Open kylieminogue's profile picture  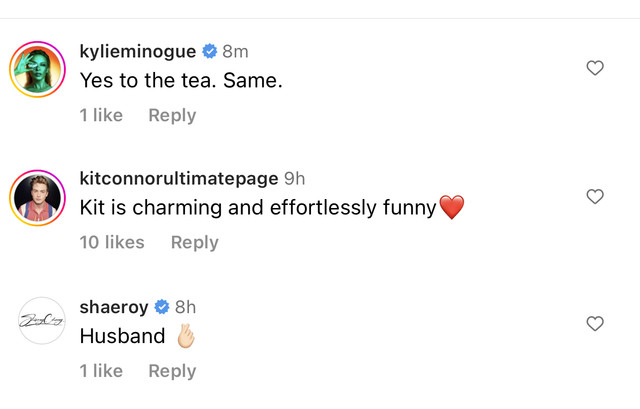click(38, 69)
